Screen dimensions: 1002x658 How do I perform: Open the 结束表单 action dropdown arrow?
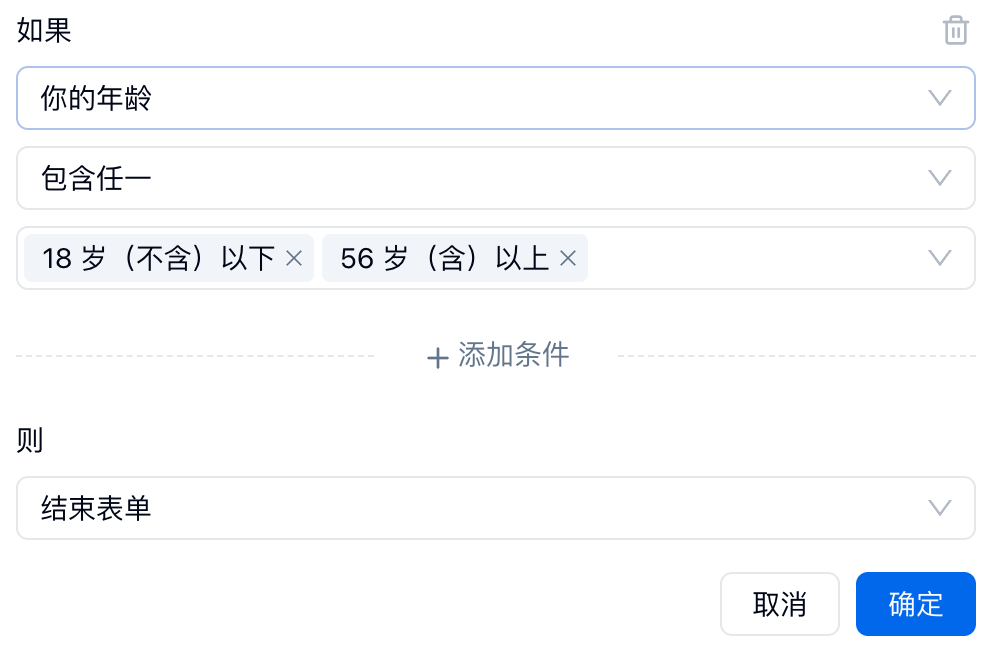click(939, 508)
